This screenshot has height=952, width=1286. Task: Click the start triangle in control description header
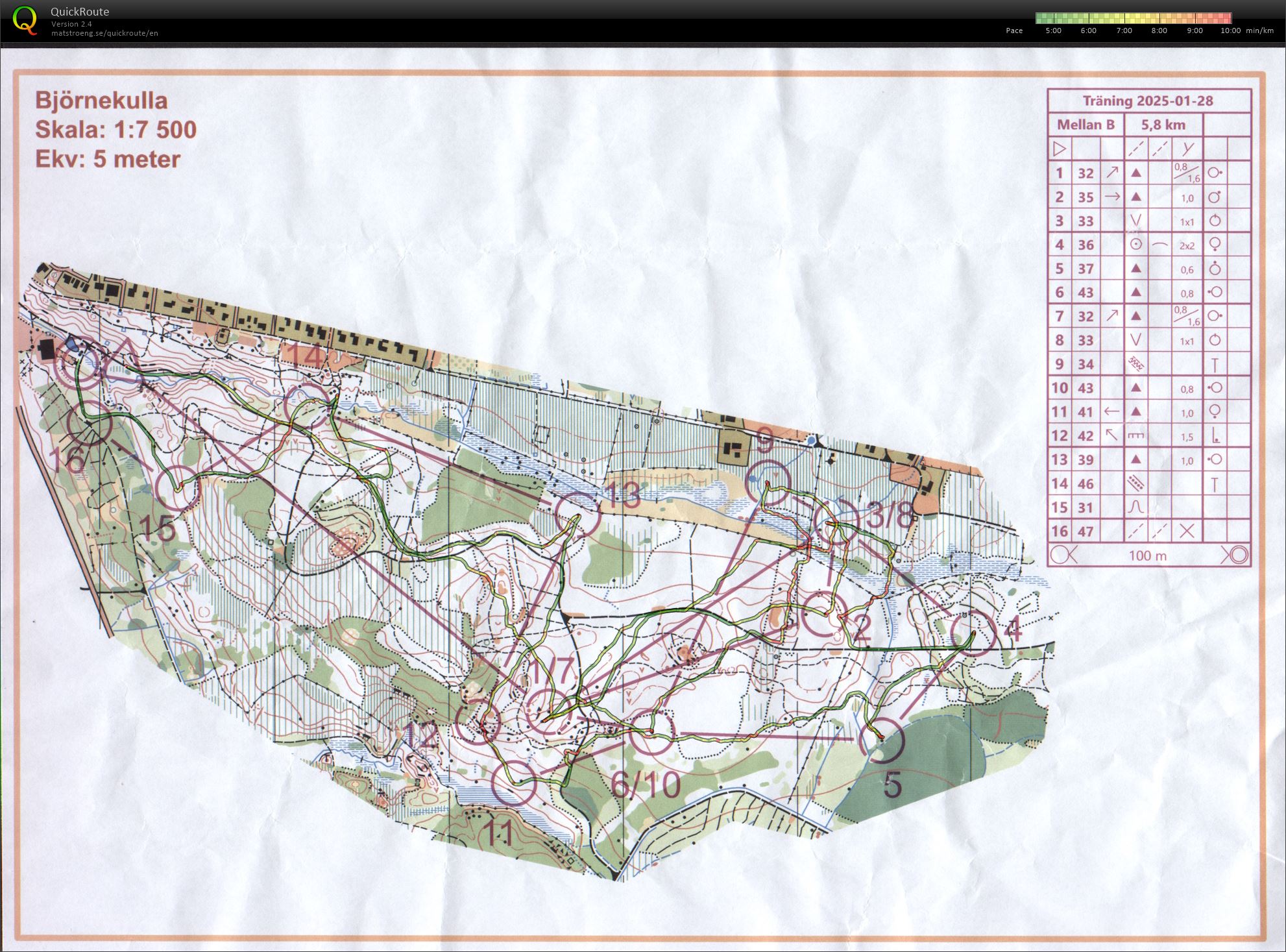[x=1059, y=149]
